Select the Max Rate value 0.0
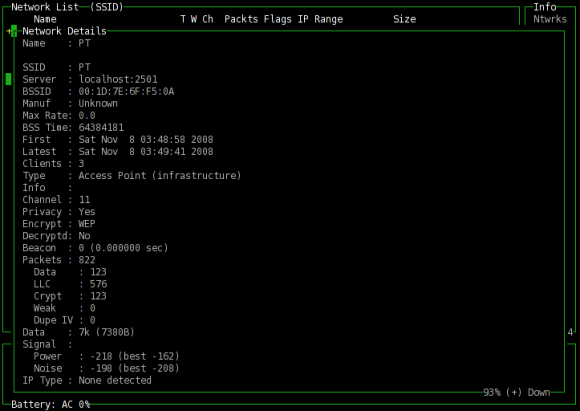 [87, 115]
